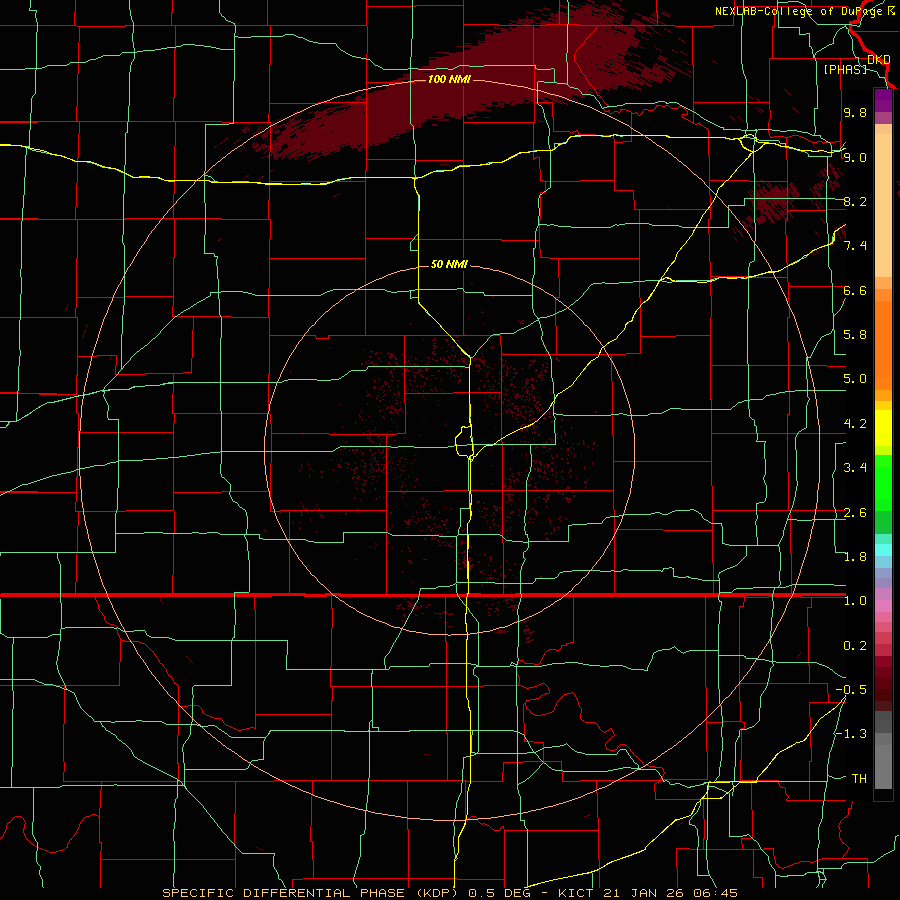Pick the cyan segment of the color scale
The image size is (900, 900).
883,550
